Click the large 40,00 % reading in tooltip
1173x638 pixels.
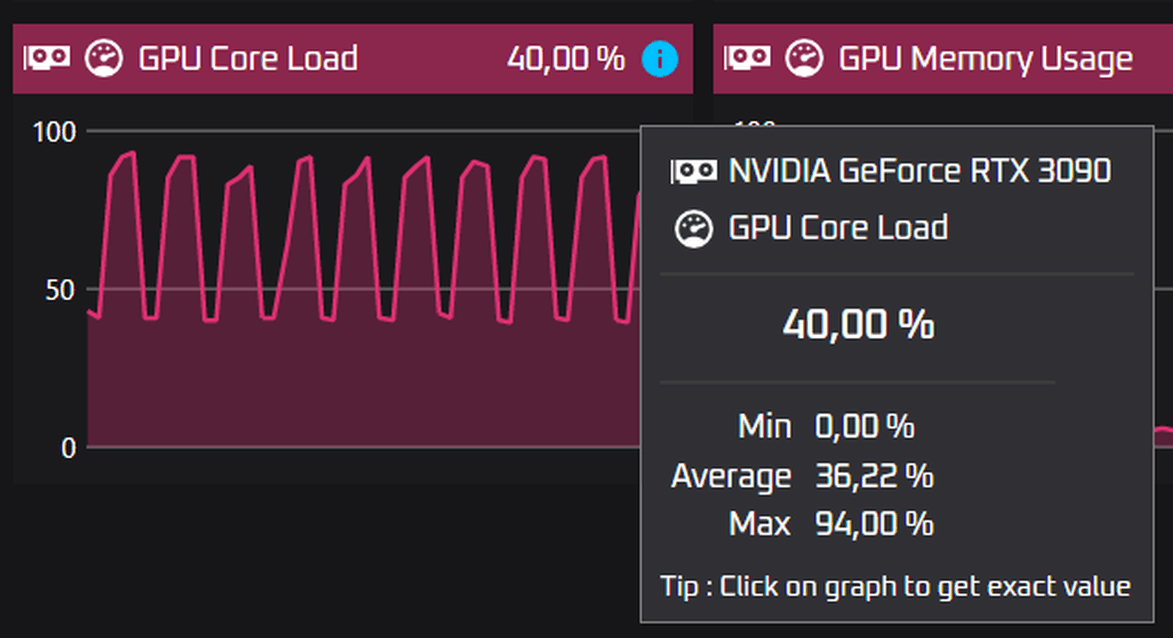858,325
